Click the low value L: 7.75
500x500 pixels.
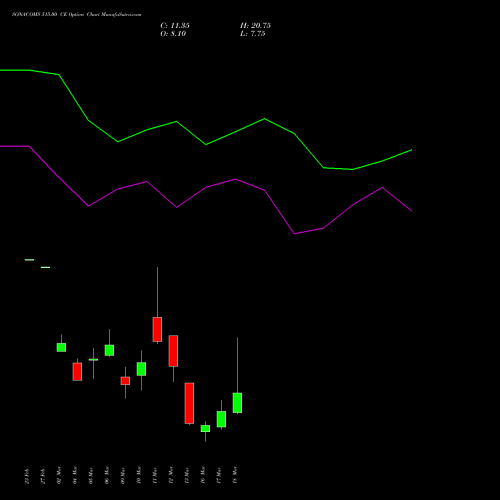click(253, 34)
